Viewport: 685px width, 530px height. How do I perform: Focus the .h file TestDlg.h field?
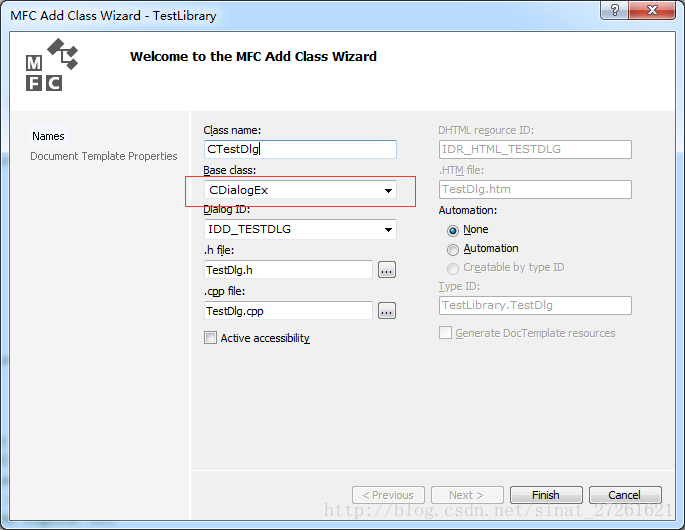[288, 270]
